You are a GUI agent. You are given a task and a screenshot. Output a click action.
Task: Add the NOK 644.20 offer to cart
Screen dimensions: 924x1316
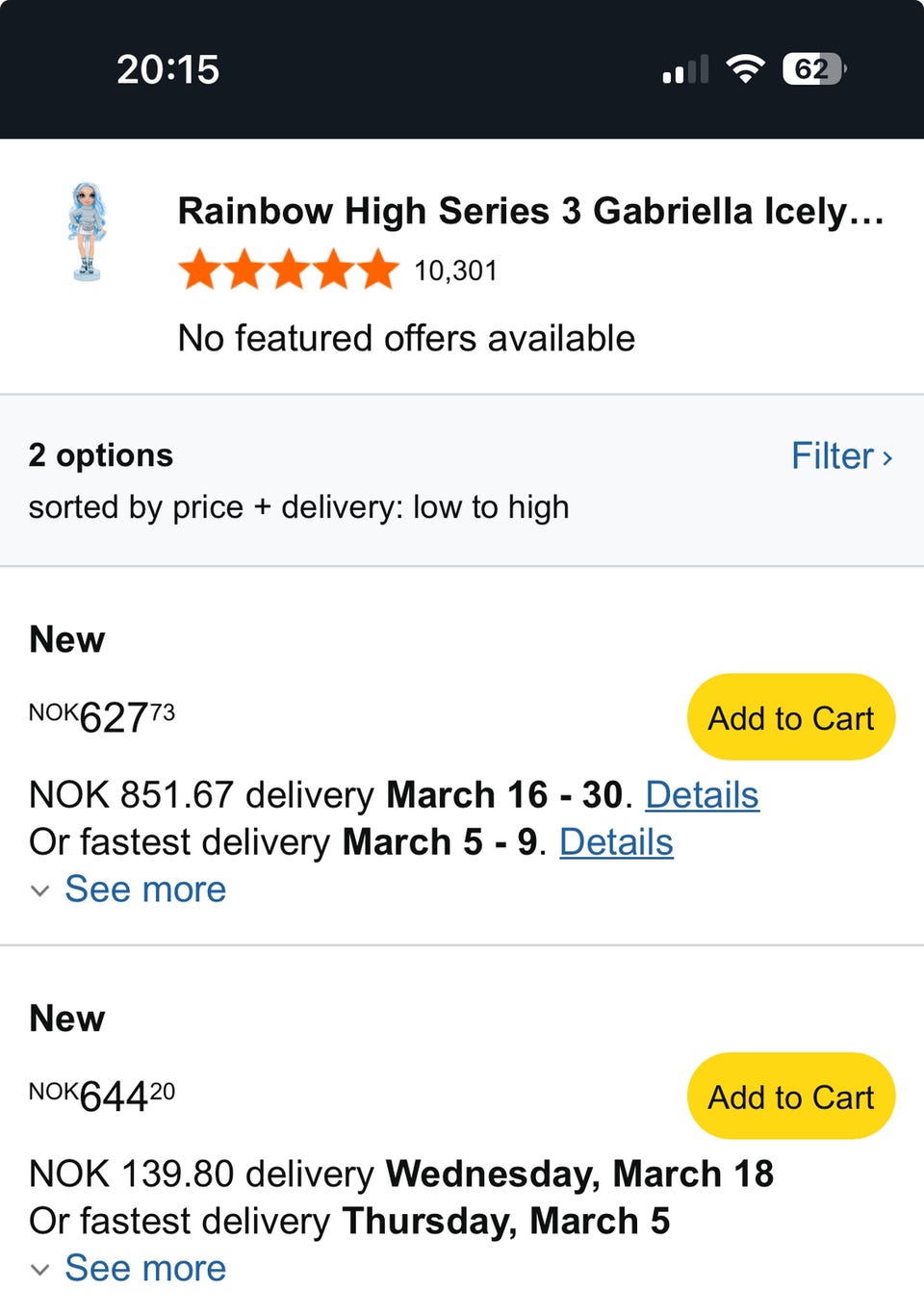point(790,1097)
